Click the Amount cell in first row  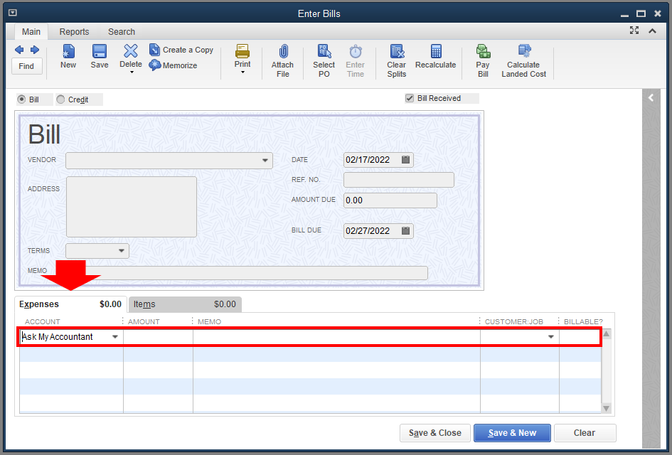click(158, 337)
